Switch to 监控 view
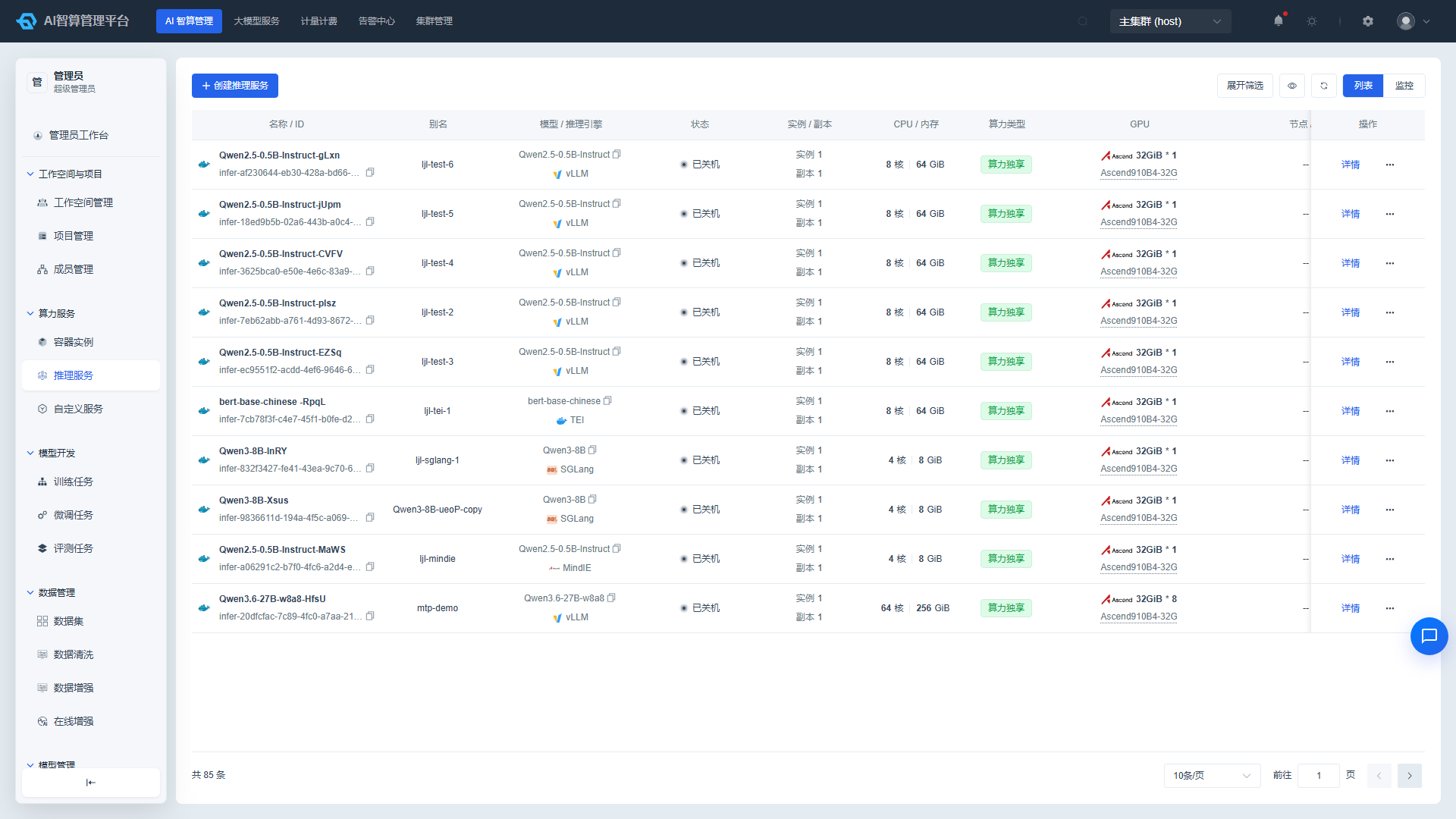The height and width of the screenshot is (819, 1456). (1404, 86)
